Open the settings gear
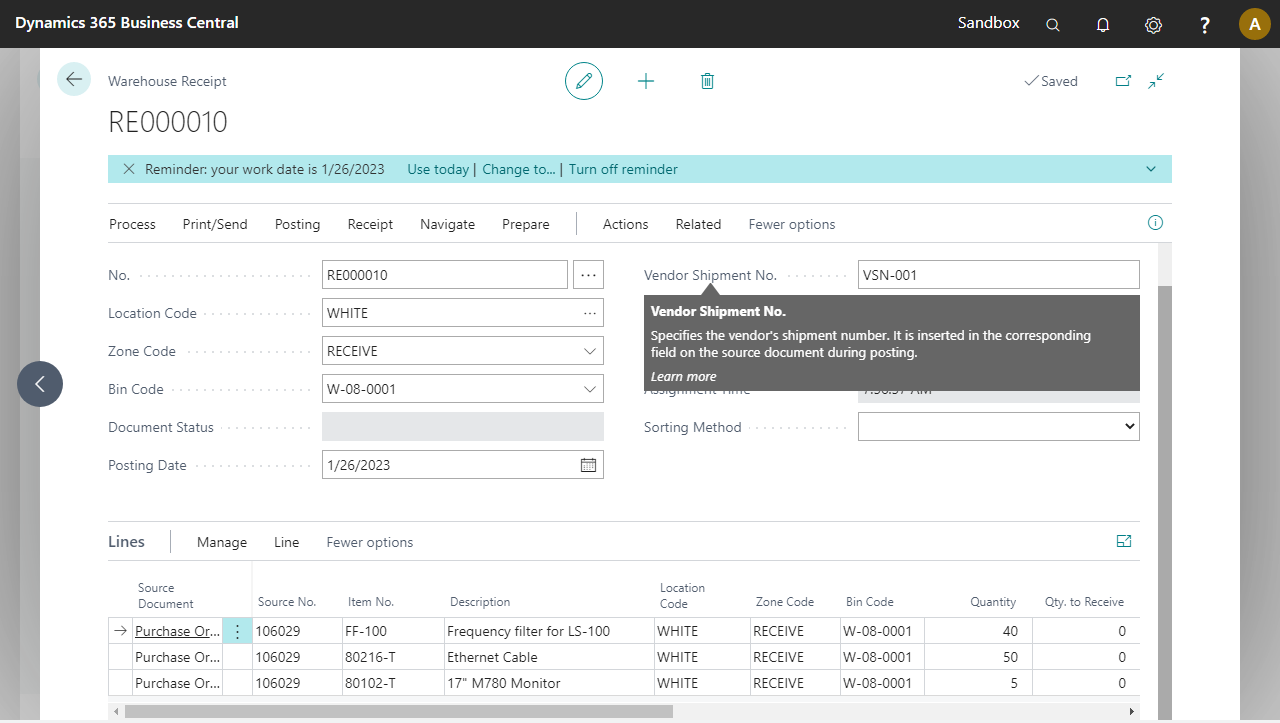This screenshot has width=1280, height=723. pos(1153,25)
